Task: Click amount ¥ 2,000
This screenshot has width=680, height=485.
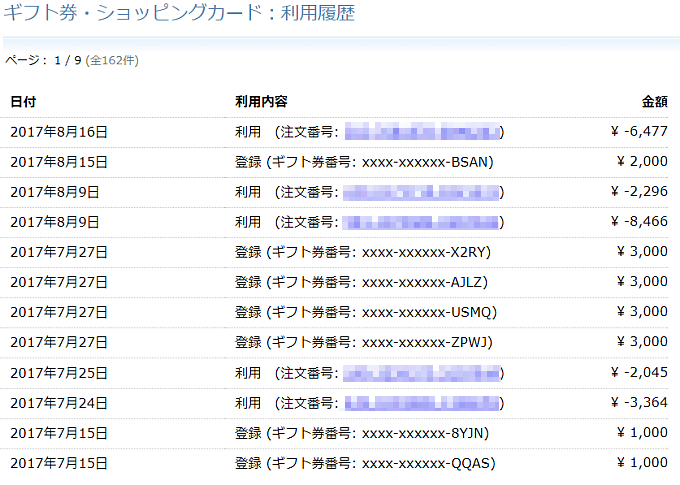Action: pos(642,161)
